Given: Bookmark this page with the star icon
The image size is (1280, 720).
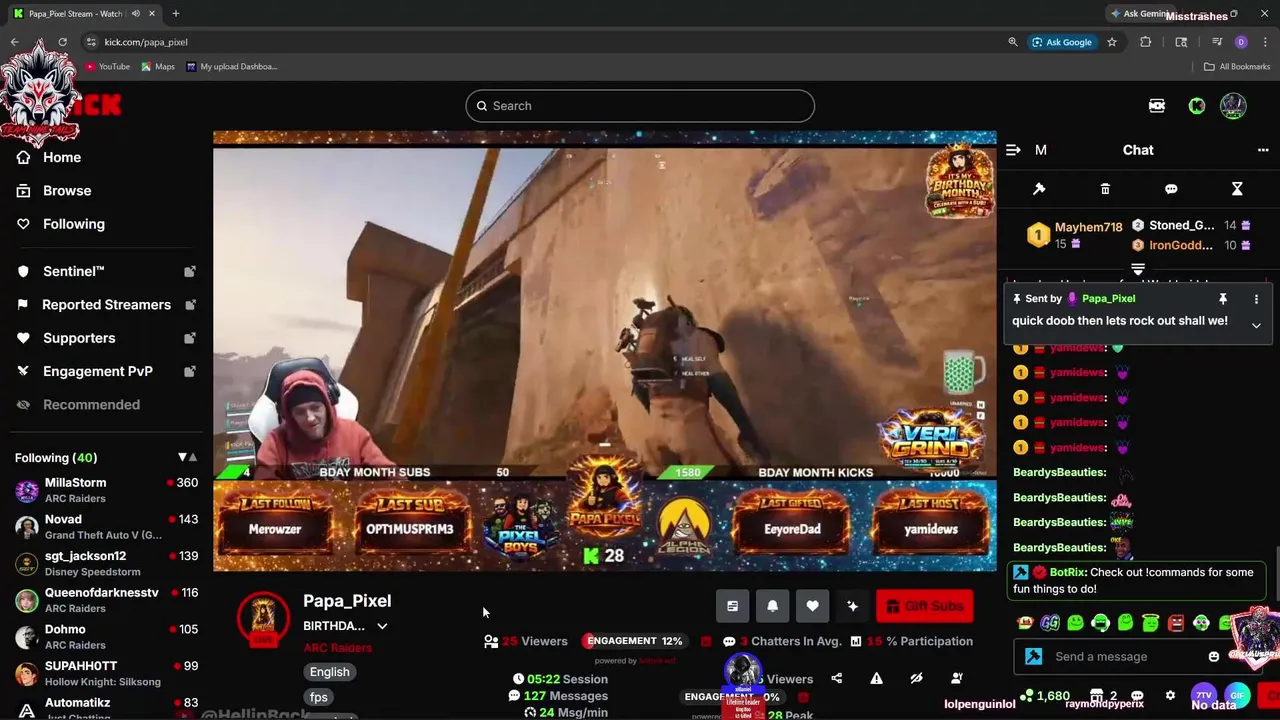Looking at the screenshot, I should [1111, 42].
